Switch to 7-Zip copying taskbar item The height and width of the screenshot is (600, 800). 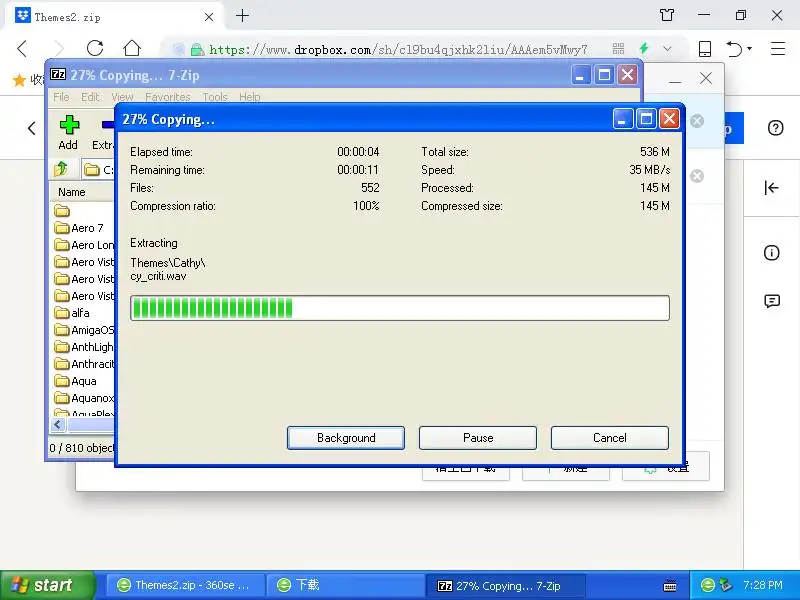505,586
